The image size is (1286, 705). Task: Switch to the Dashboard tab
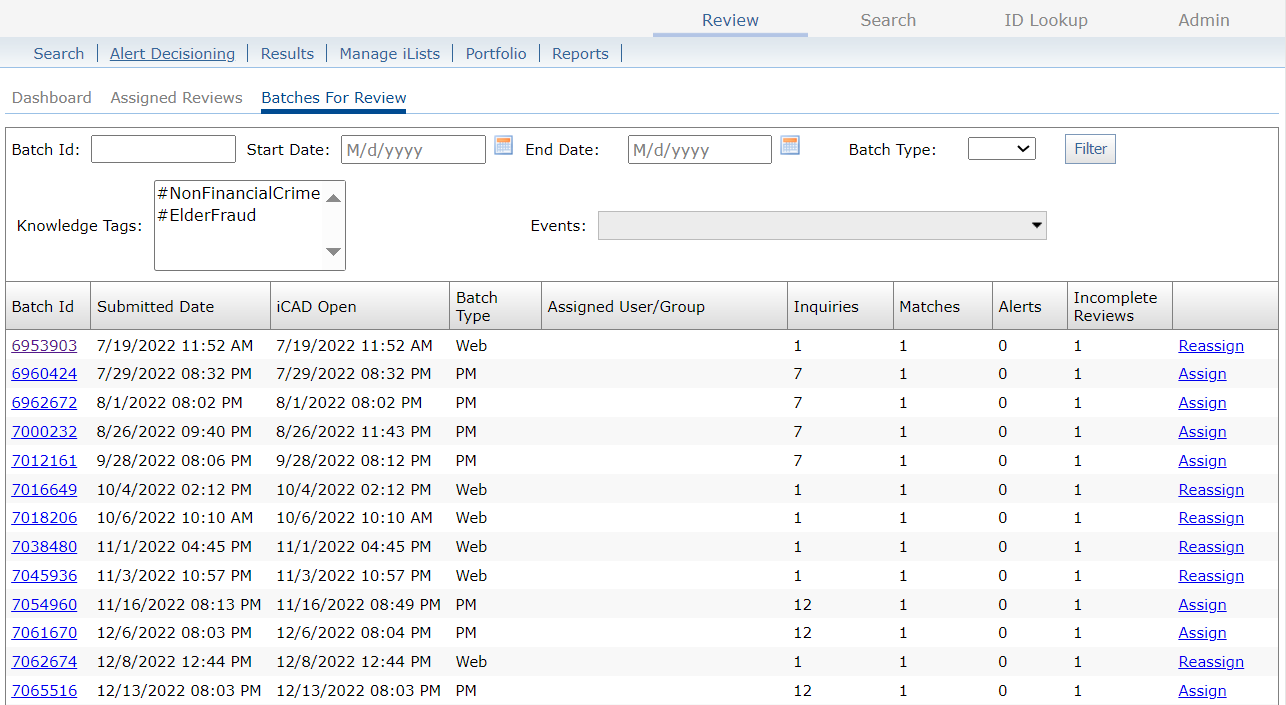(51, 97)
